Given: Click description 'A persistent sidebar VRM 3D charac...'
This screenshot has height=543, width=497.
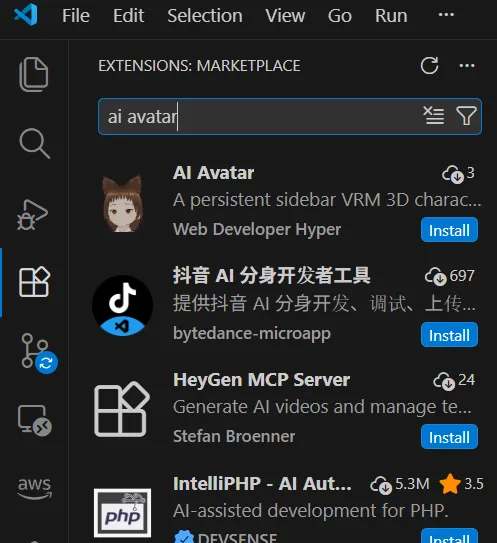Looking at the screenshot, I should click(x=327, y=200).
